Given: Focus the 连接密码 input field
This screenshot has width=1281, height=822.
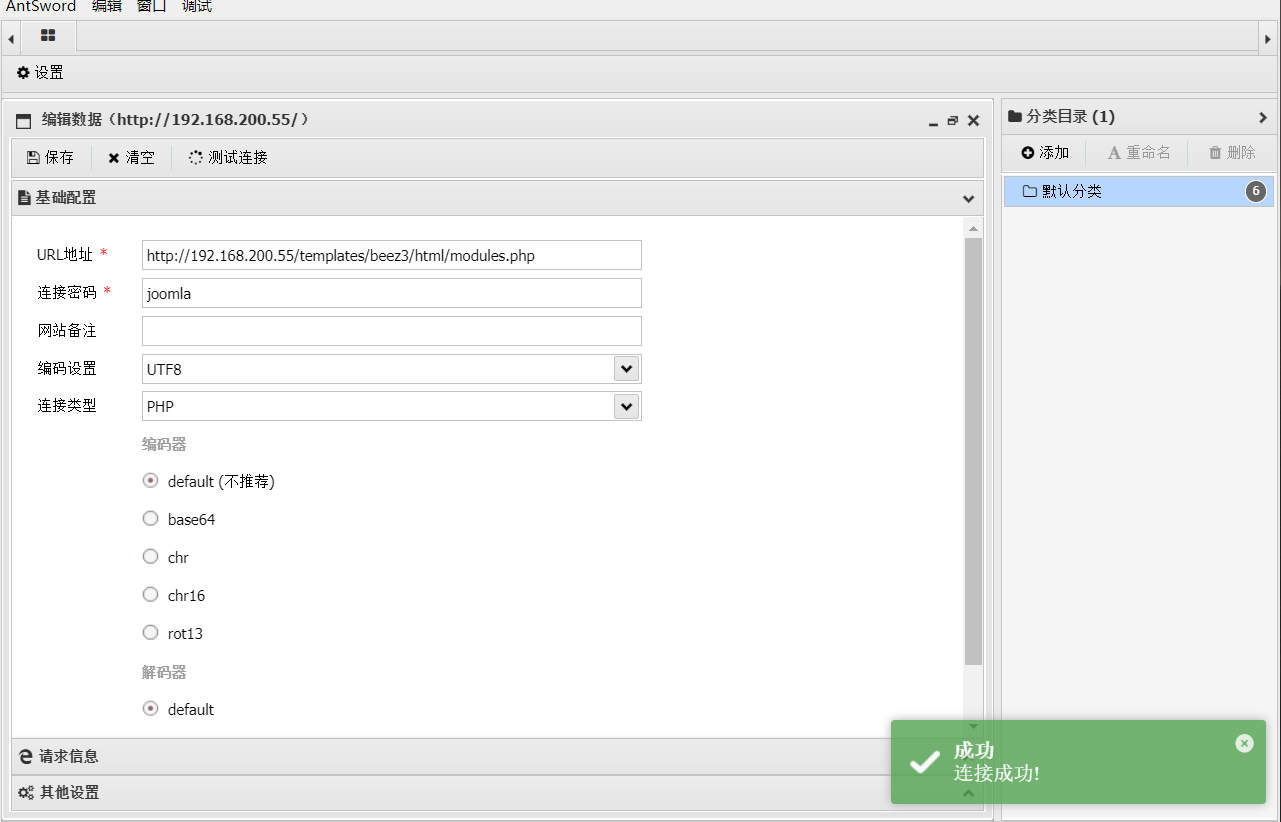Looking at the screenshot, I should coord(392,293).
